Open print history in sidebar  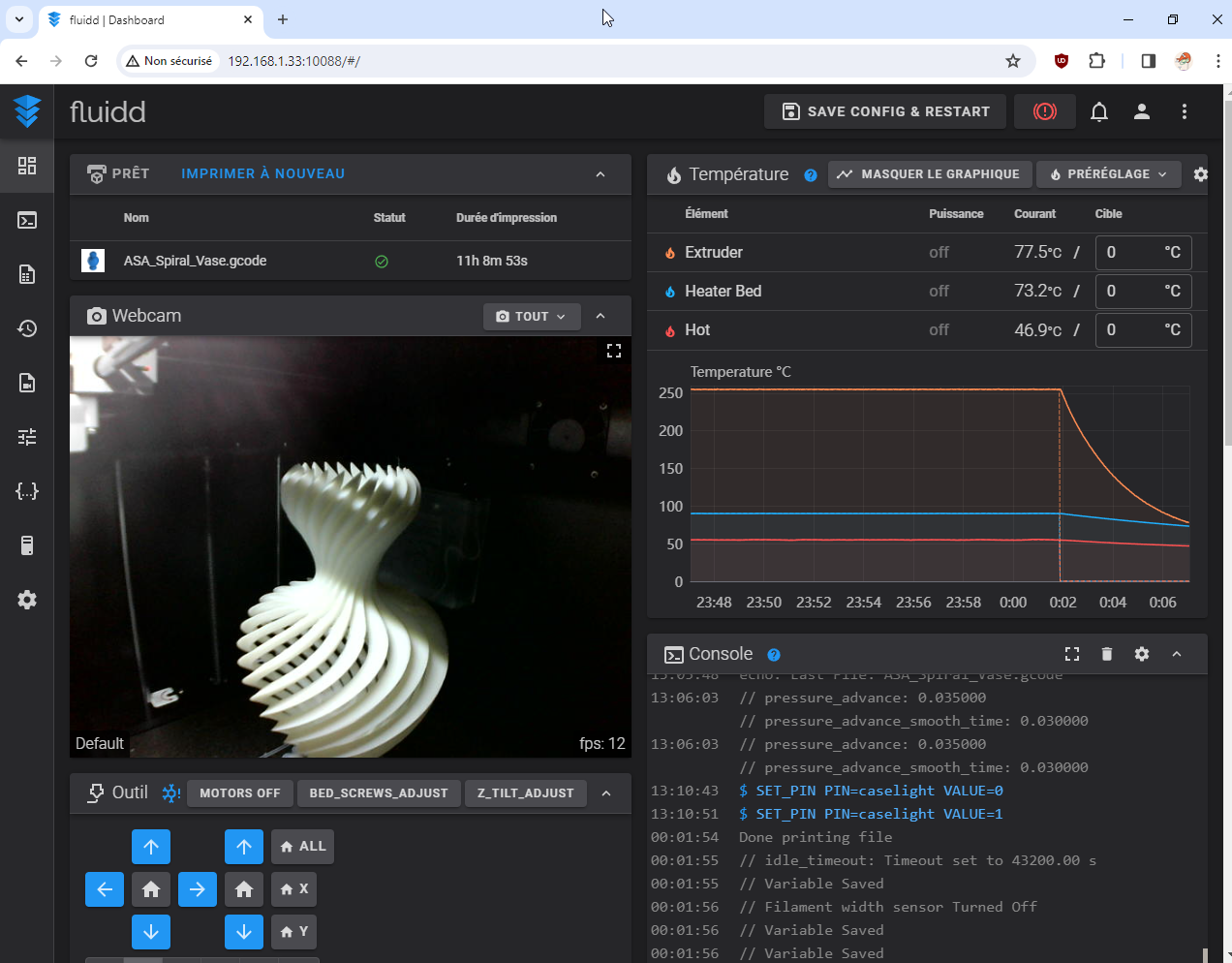(27, 328)
